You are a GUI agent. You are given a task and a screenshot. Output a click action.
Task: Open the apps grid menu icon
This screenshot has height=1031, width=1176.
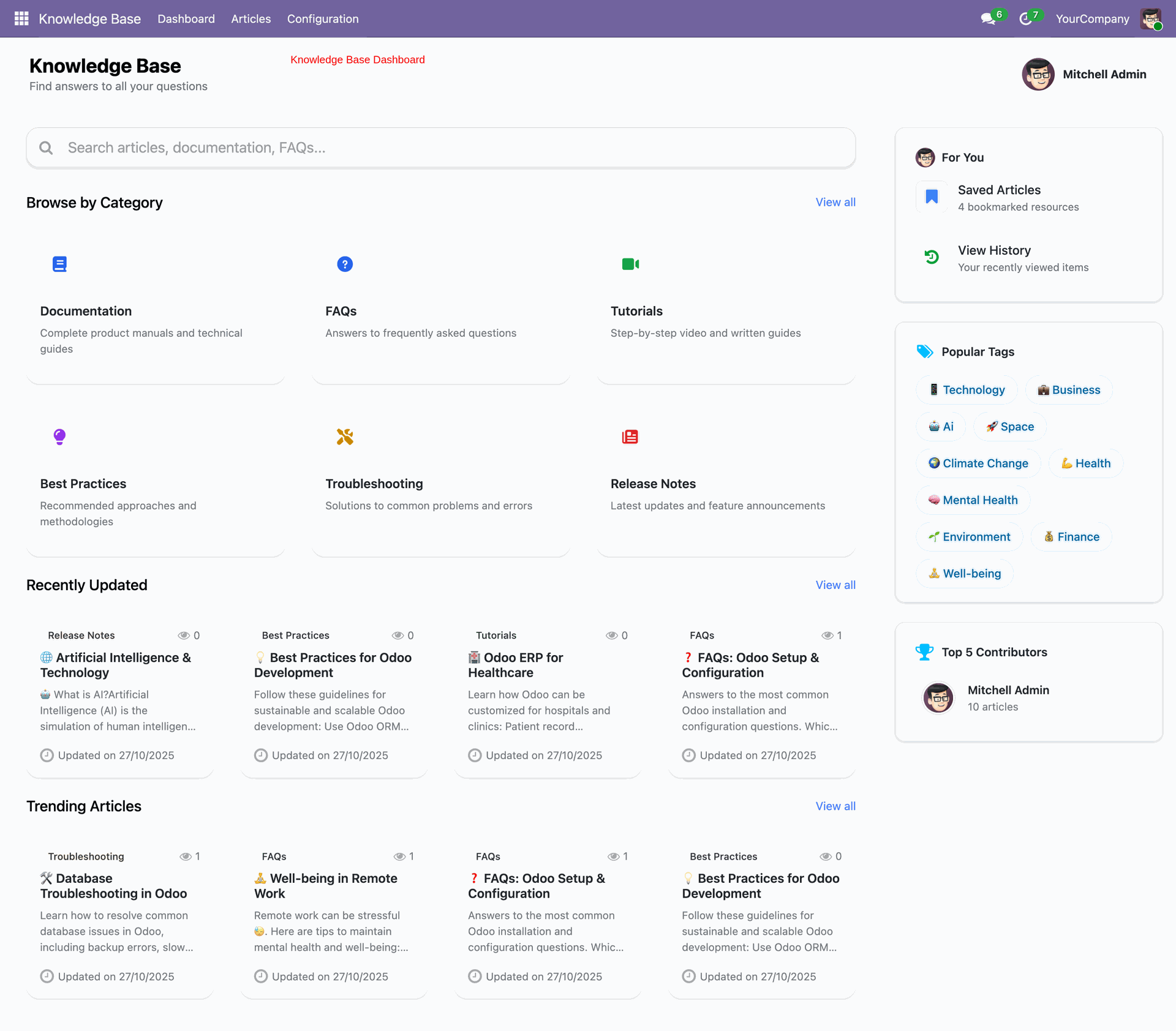[21, 18]
